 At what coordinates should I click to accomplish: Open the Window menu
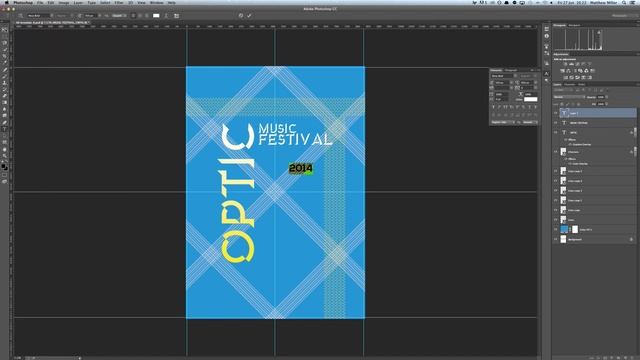(156, 2)
